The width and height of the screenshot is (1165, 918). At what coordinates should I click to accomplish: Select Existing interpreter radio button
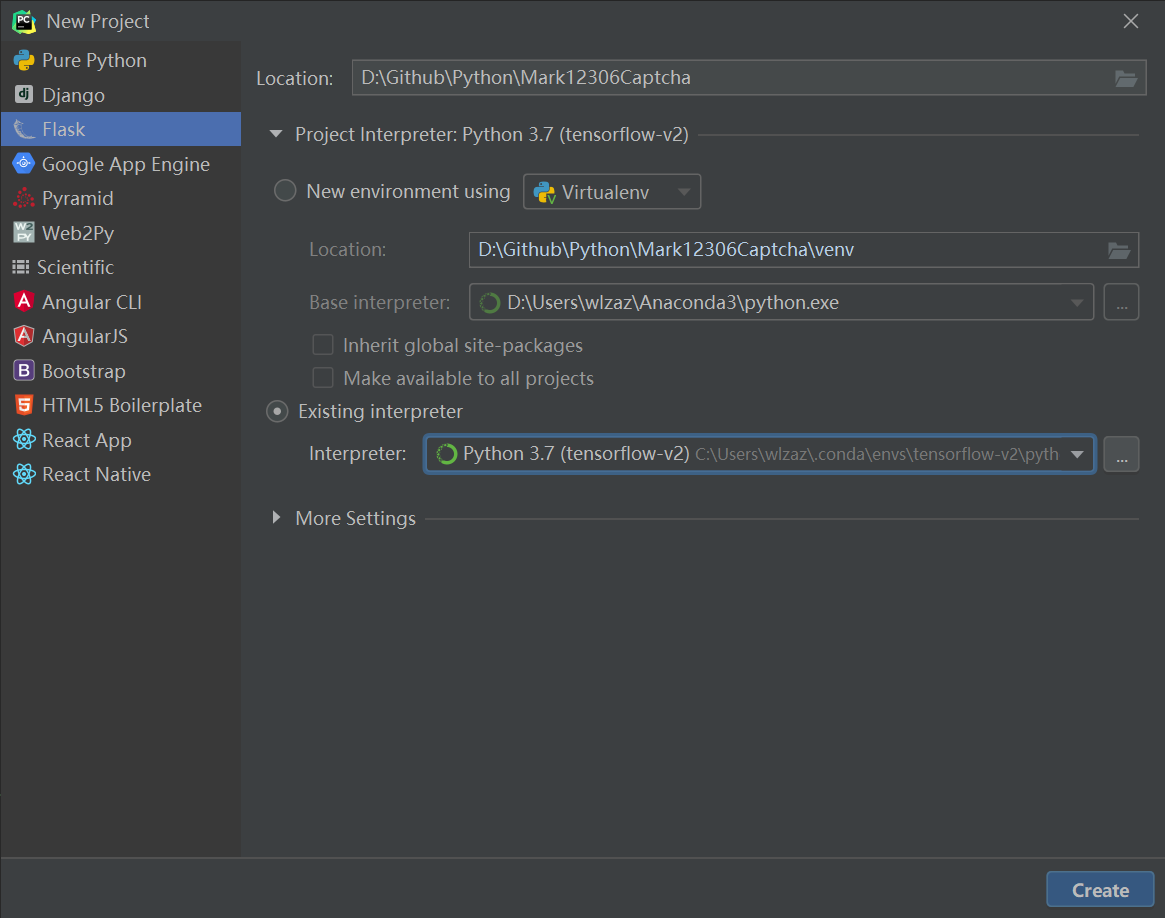[277, 411]
